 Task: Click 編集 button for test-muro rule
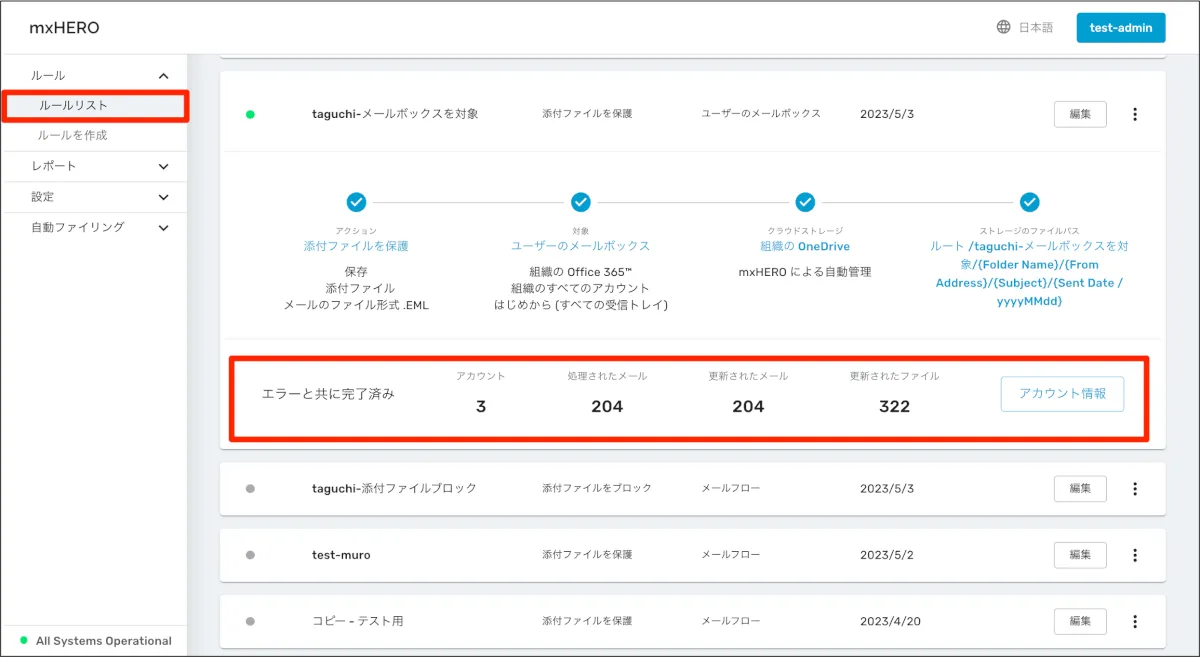[x=1080, y=555]
